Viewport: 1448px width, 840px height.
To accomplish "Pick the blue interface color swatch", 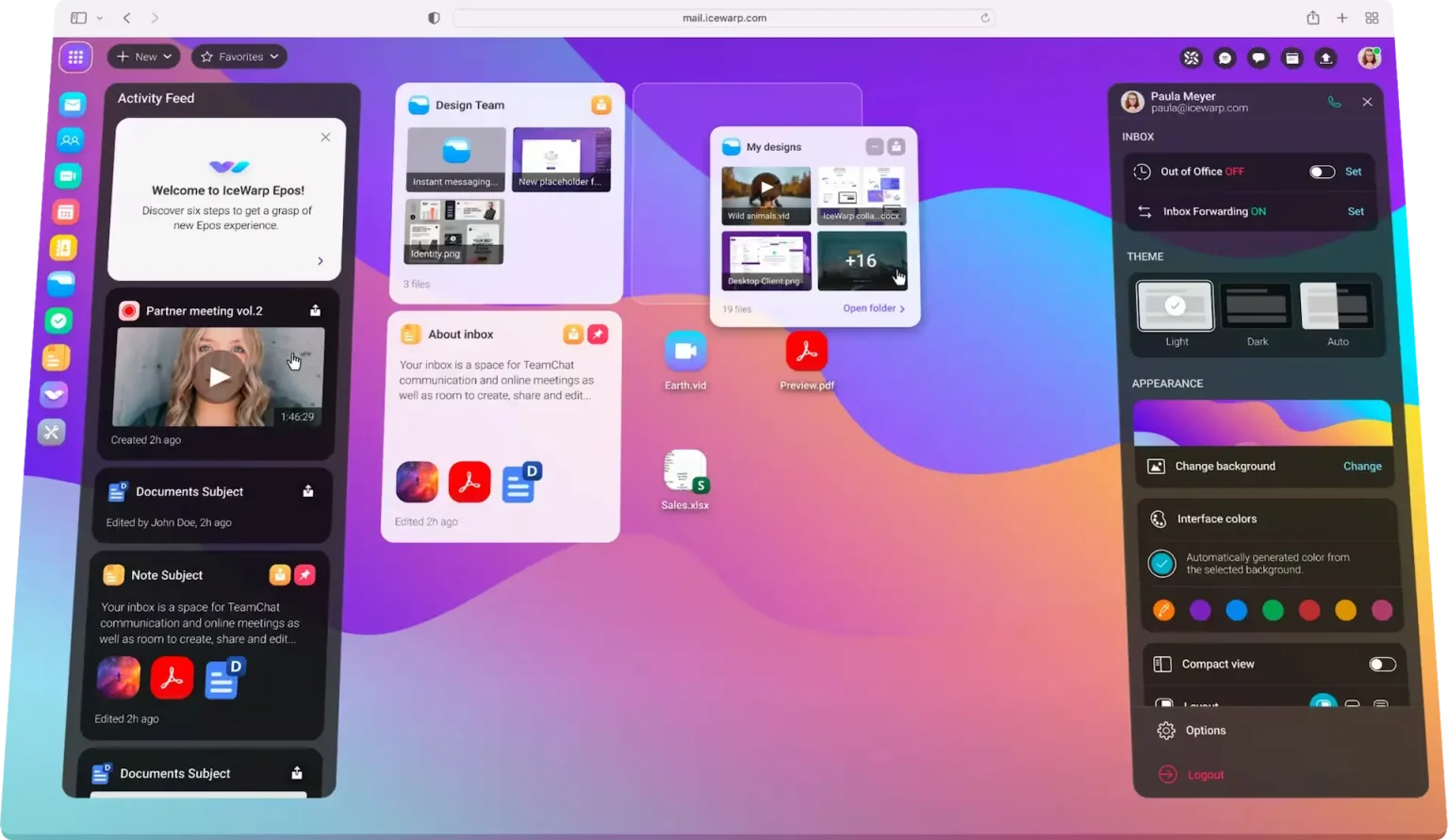I will 1236,611.
